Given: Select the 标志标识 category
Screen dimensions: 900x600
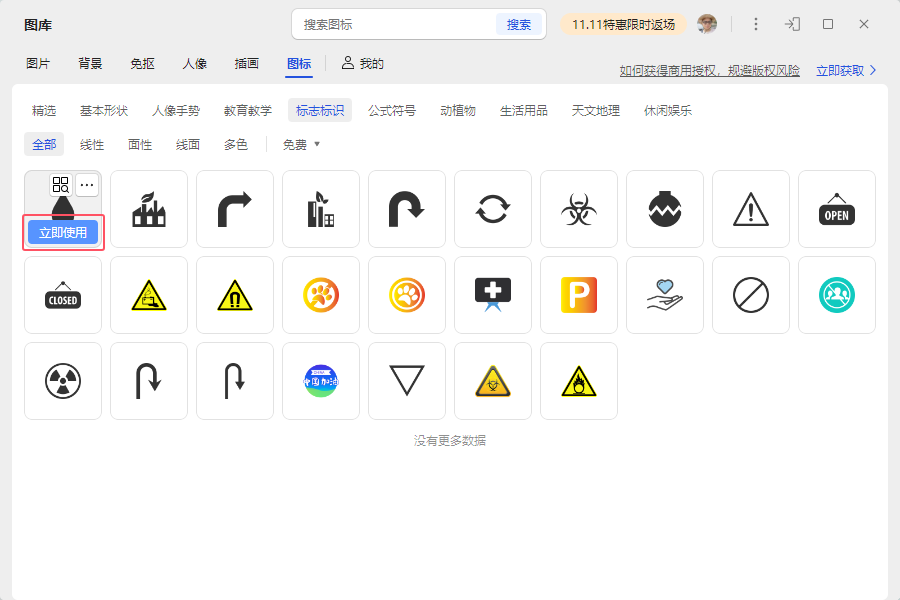Looking at the screenshot, I should click(320, 111).
